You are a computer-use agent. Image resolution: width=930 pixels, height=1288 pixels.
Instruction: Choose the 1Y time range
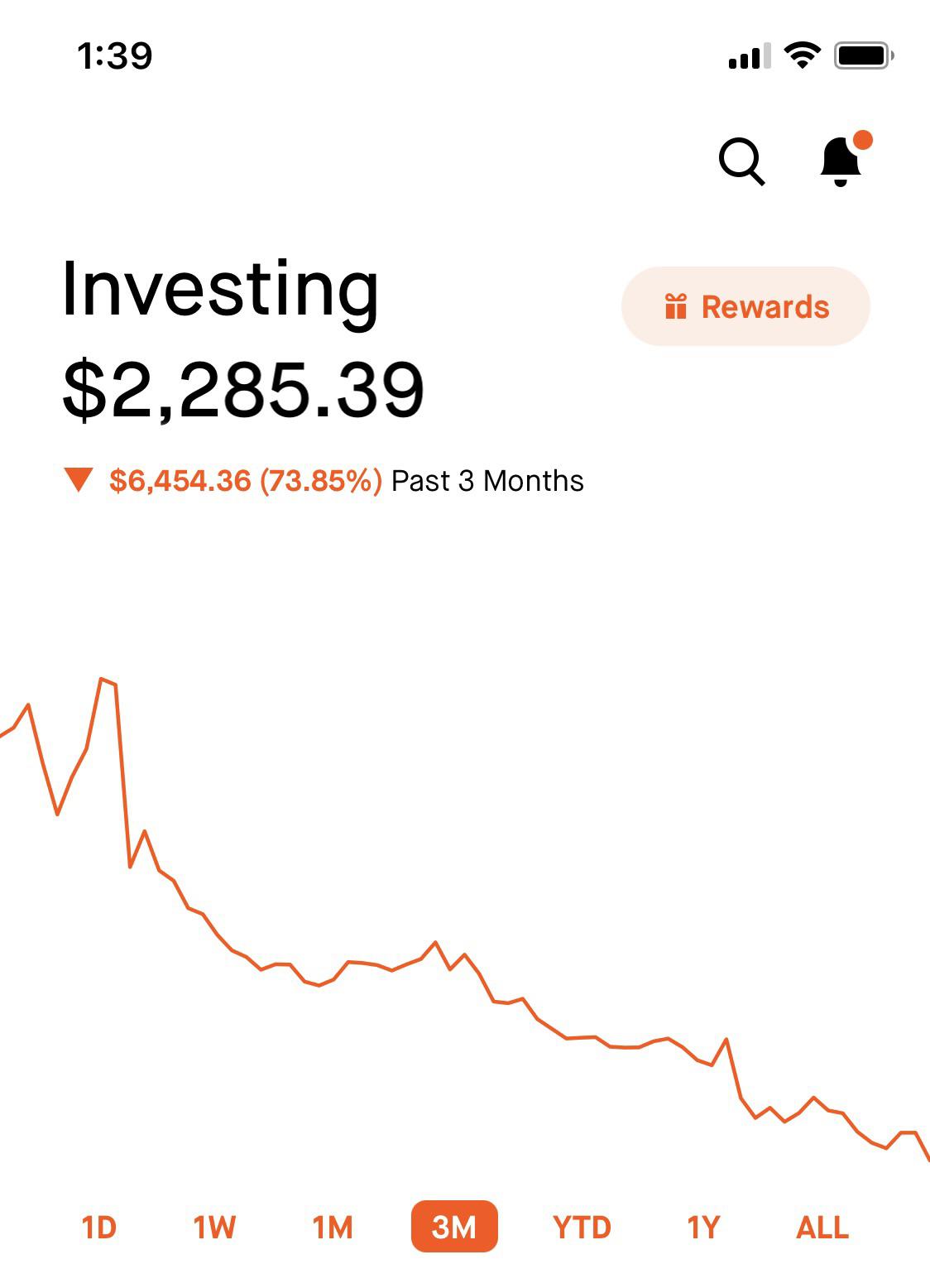703,1227
